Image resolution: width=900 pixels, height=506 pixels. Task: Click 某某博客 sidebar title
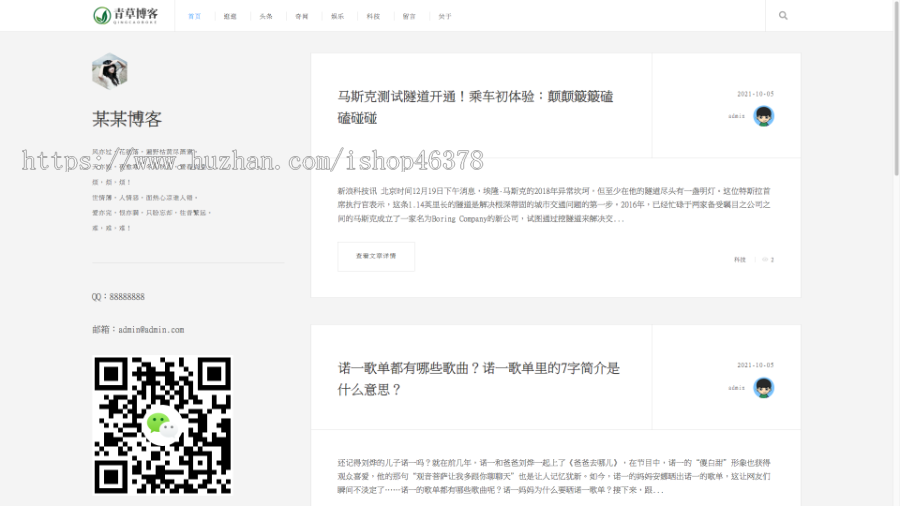tap(127, 119)
